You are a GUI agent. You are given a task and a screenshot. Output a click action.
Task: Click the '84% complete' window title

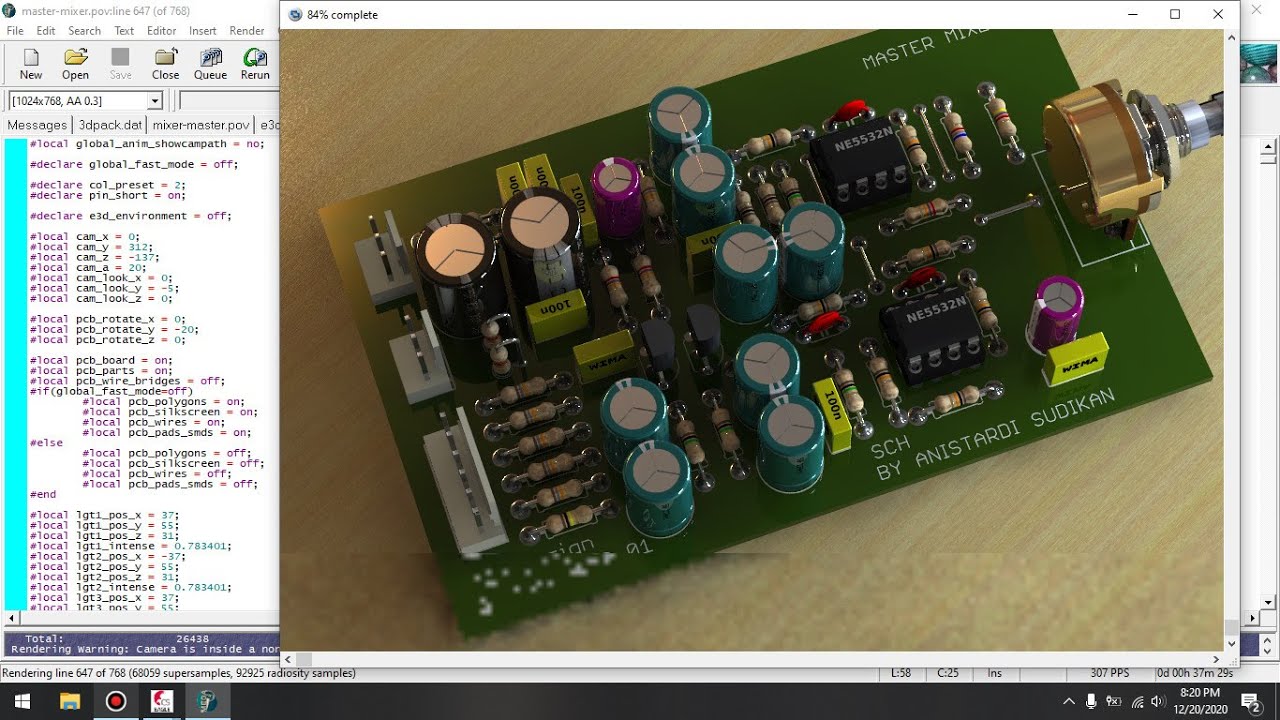click(343, 15)
